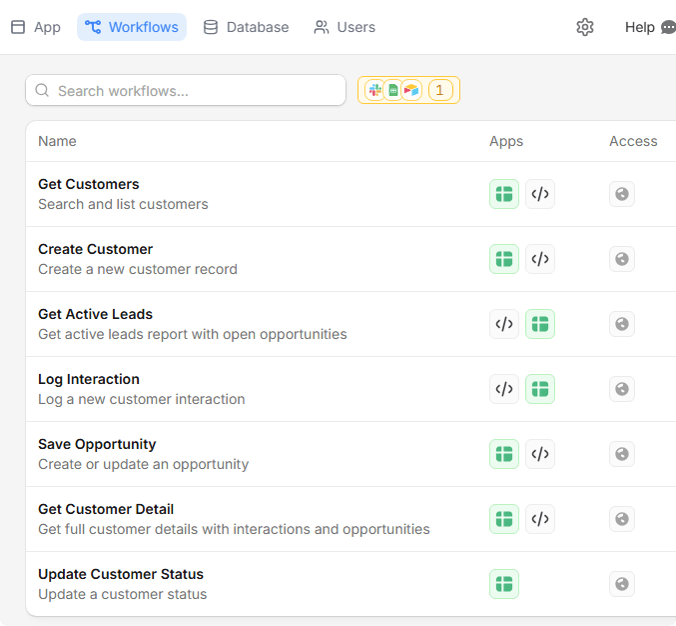676x626 pixels.
Task: Switch to the Workflows tab
Action: click(x=132, y=27)
